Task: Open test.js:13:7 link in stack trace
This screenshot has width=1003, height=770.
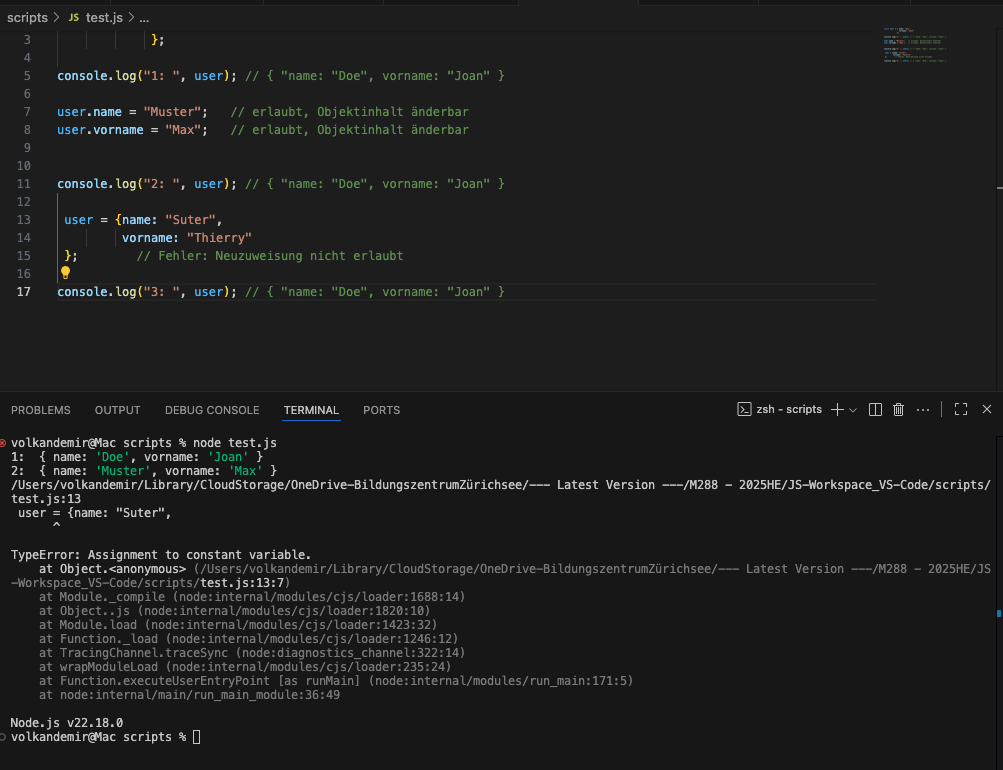Action: click(242, 583)
